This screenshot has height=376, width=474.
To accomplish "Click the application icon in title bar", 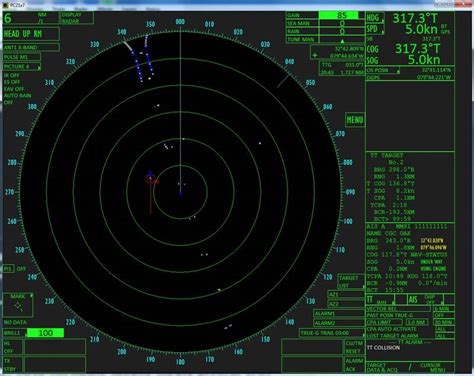I will click(5, 5).
